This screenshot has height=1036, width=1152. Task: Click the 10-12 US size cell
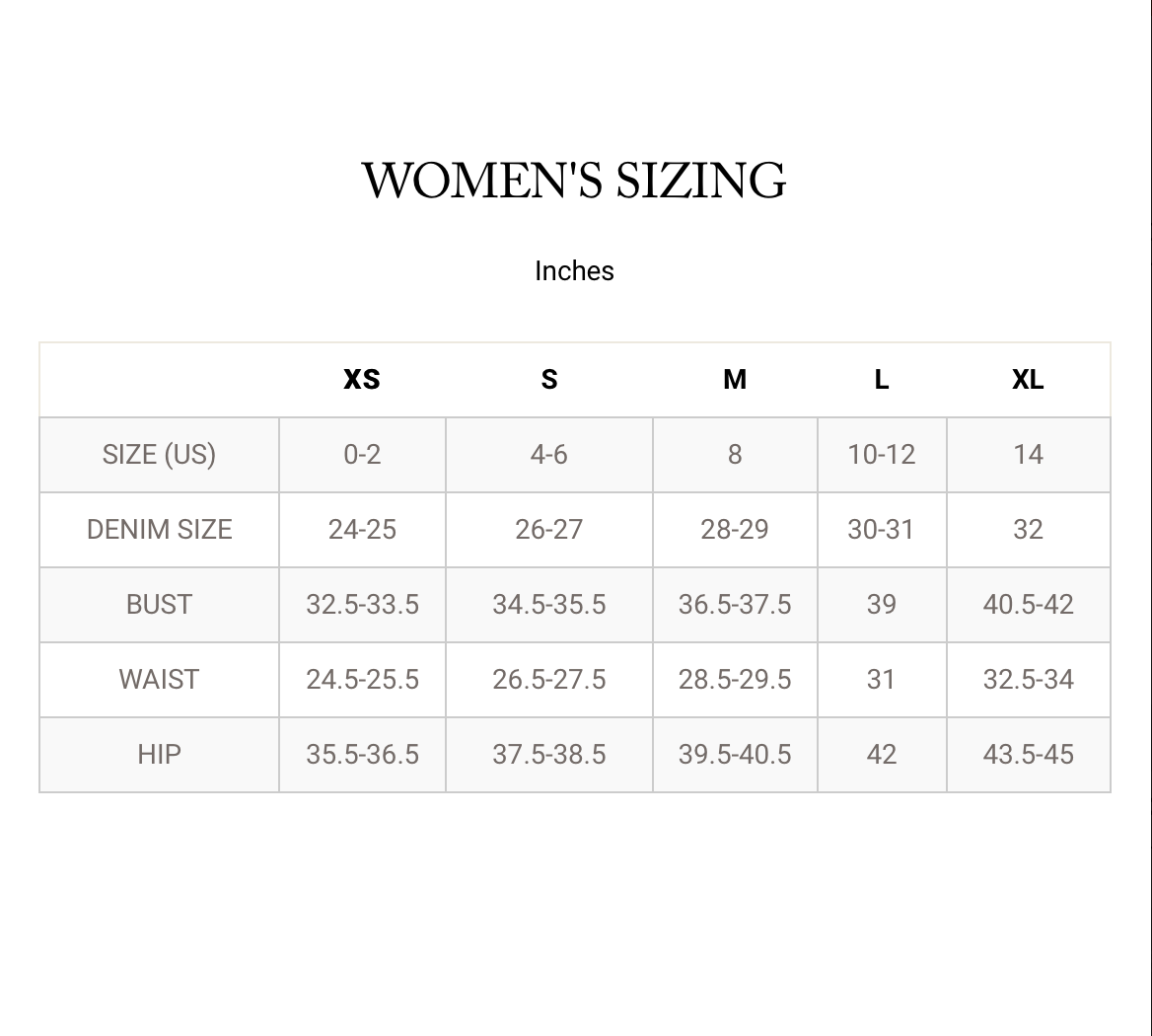pos(882,455)
